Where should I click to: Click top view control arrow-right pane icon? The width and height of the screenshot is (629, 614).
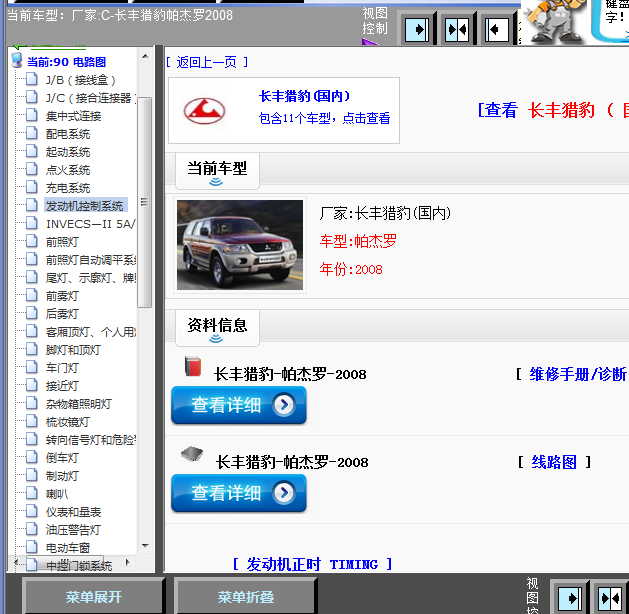pos(417,30)
